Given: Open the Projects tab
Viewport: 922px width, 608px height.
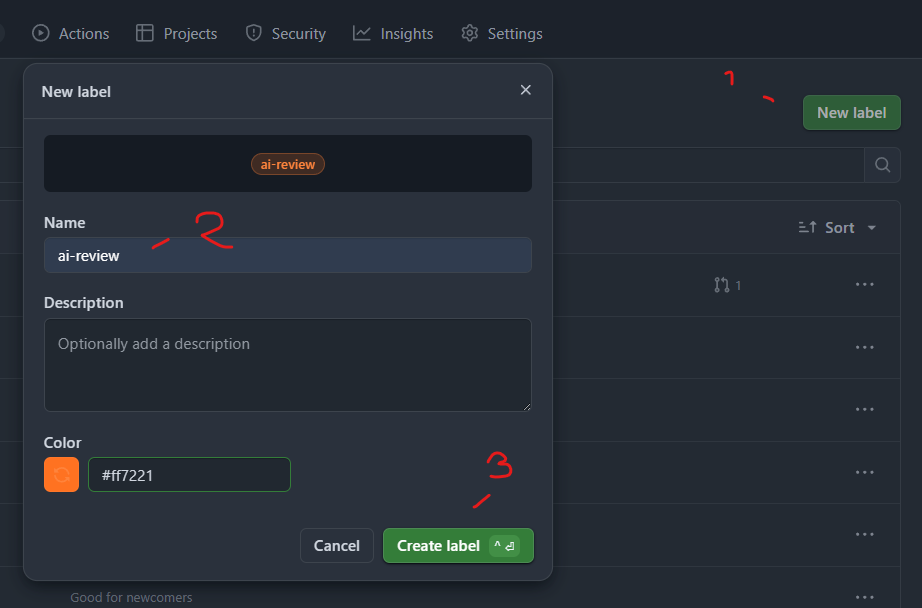Looking at the screenshot, I should point(176,34).
